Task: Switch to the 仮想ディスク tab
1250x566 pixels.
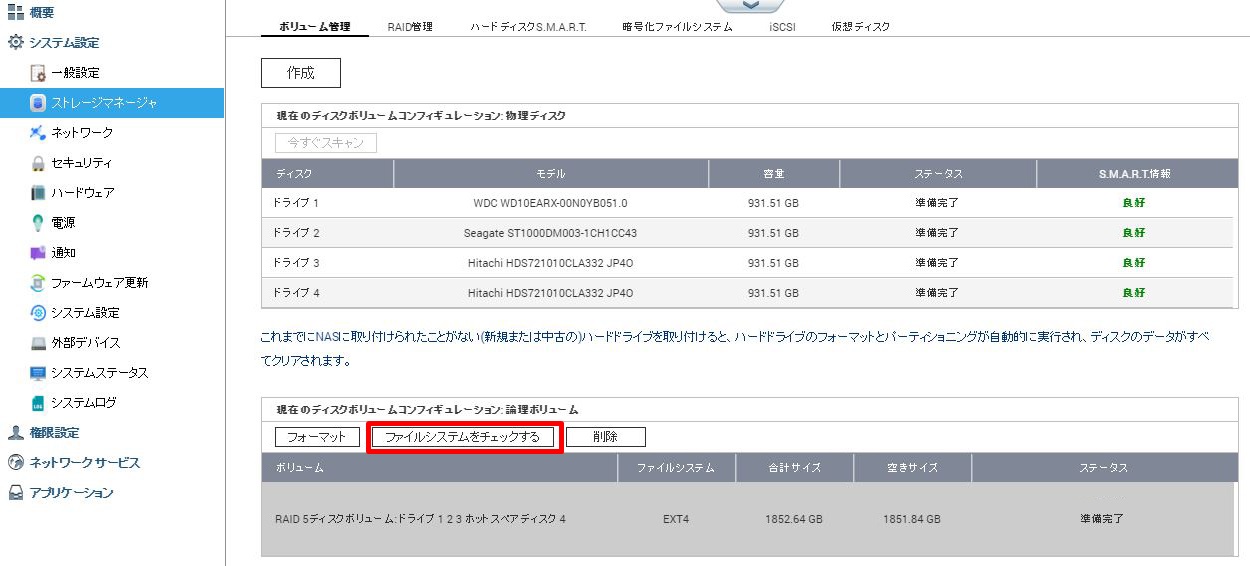Action: [x=860, y=27]
